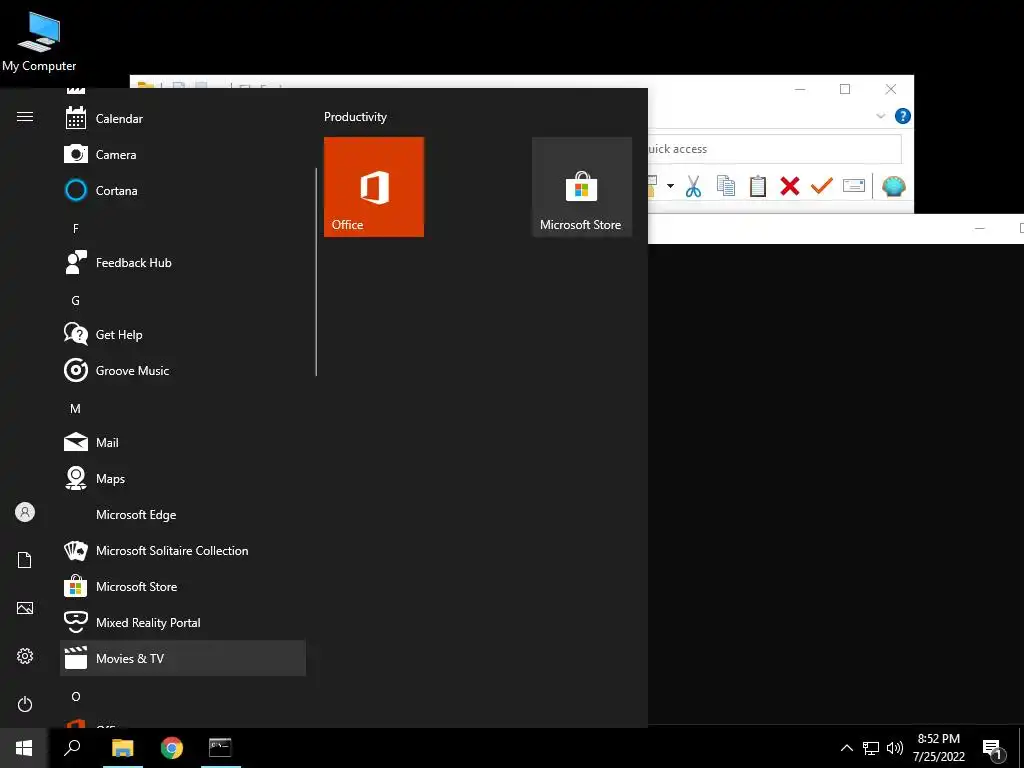Image resolution: width=1024 pixels, height=768 pixels.
Task: Expand the File Explorer ribbon chevron
Action: point(880,116)
